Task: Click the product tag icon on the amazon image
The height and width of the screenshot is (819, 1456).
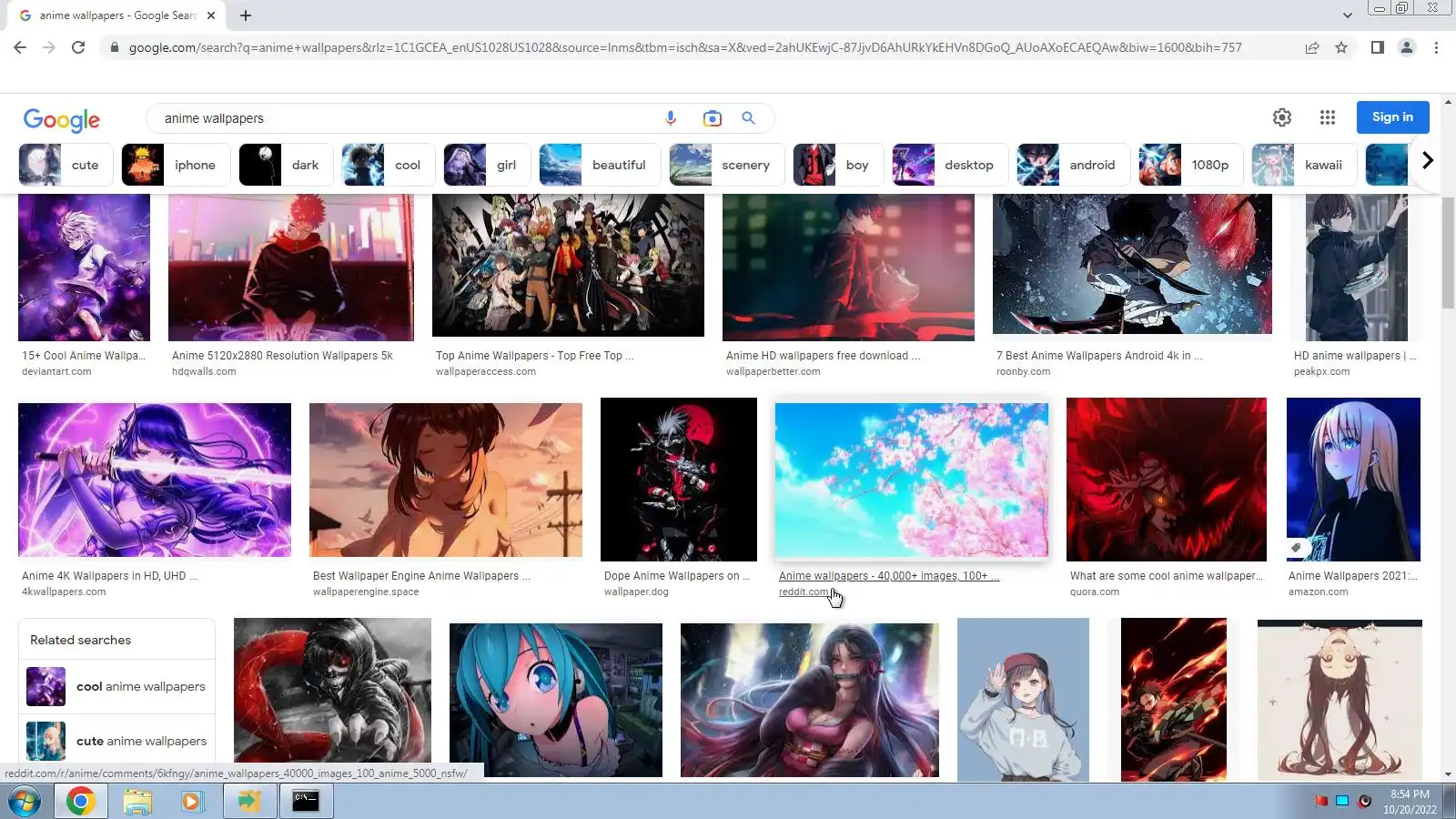Action: [x=1296, y=548]
